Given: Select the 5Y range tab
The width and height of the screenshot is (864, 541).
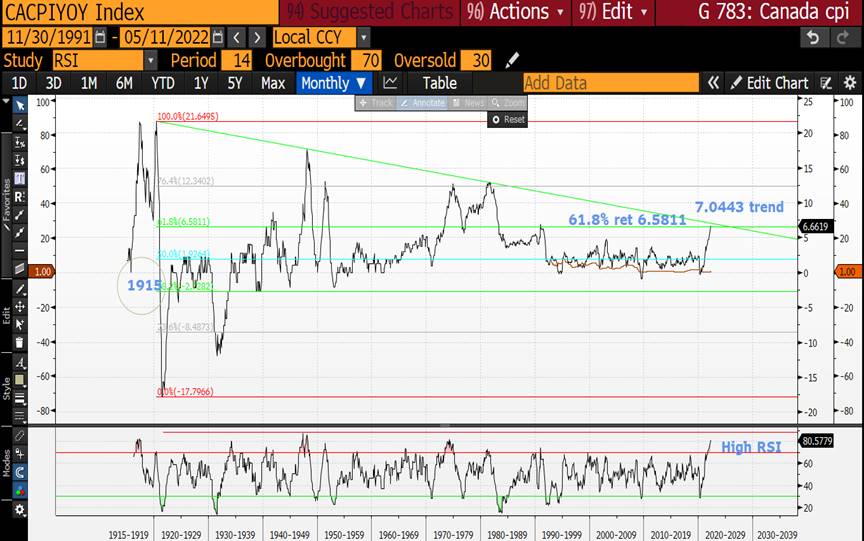Looking at the screenshot, I should point(235,83).
